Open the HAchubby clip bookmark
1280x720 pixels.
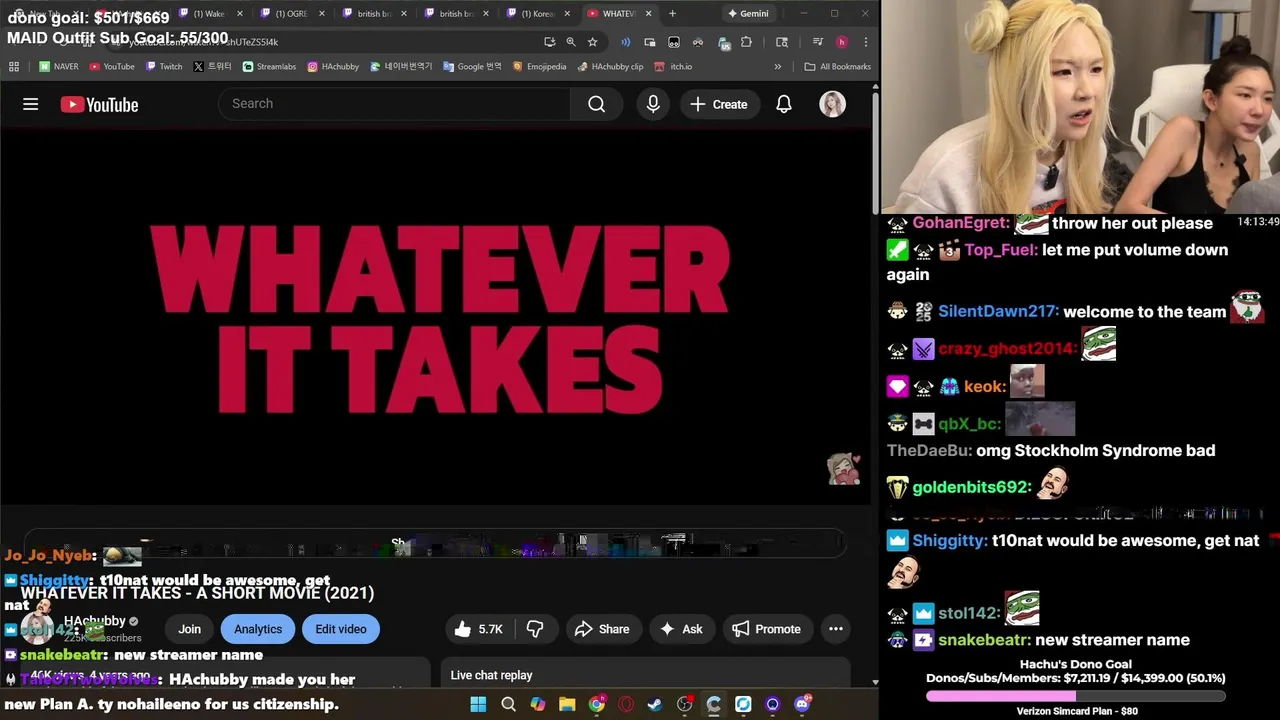[x=609, y=67]
